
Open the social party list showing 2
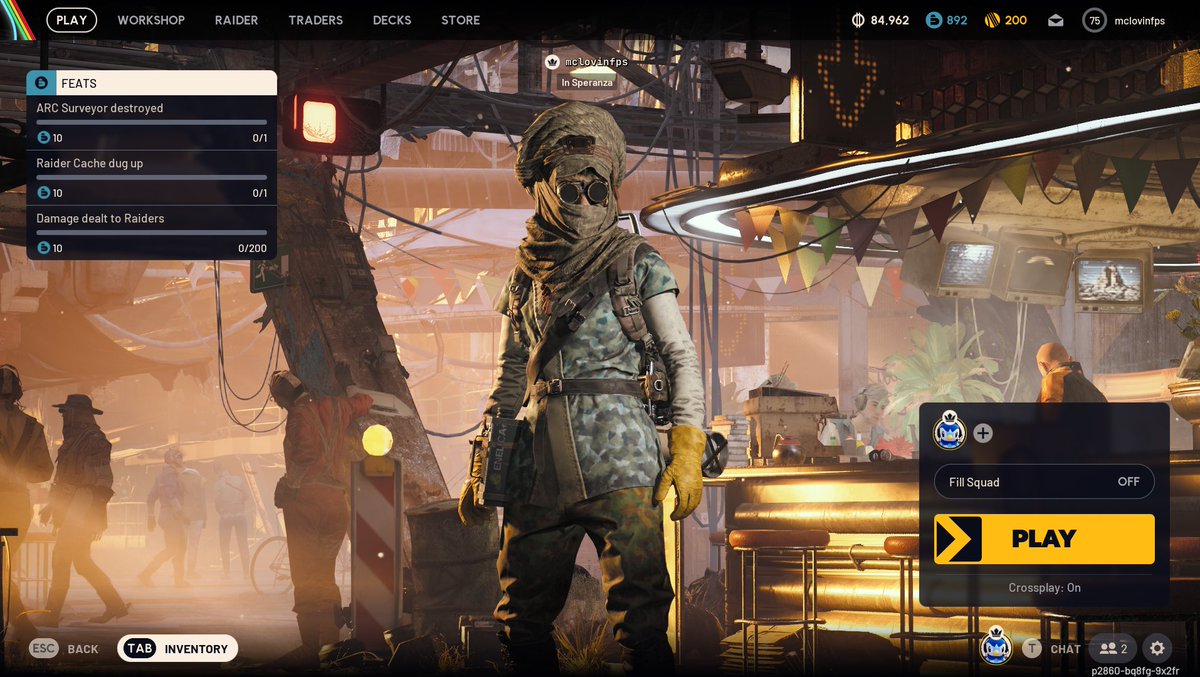(x=1113, y=648)
